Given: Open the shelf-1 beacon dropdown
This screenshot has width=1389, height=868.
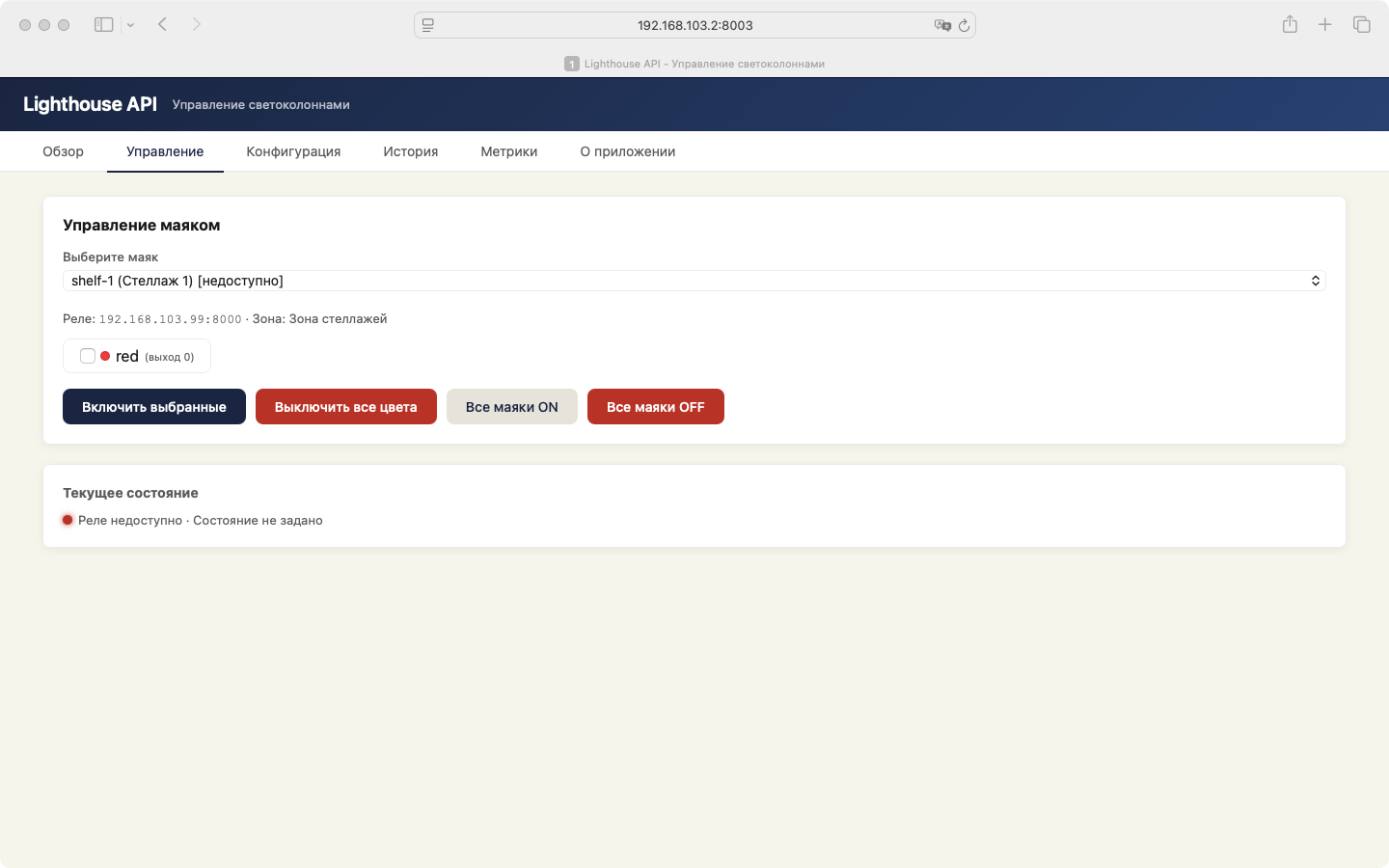Looking at the screenshot, I should click(x=694, y=281).
